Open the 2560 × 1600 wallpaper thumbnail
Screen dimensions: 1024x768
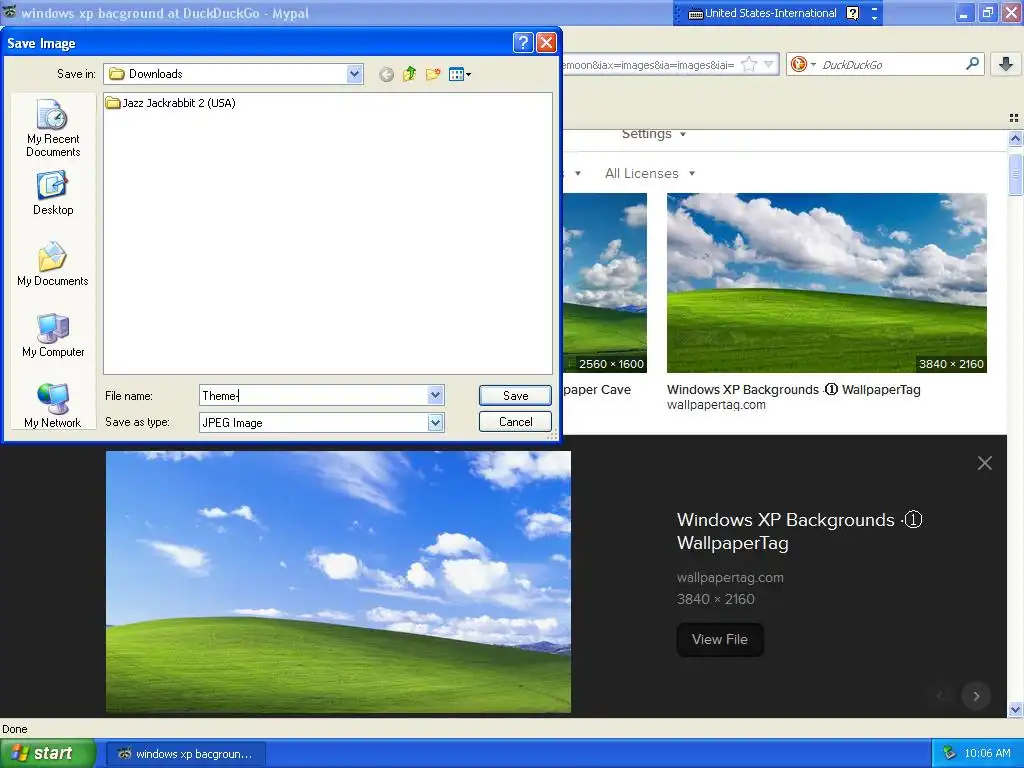(x=605, y=283)
